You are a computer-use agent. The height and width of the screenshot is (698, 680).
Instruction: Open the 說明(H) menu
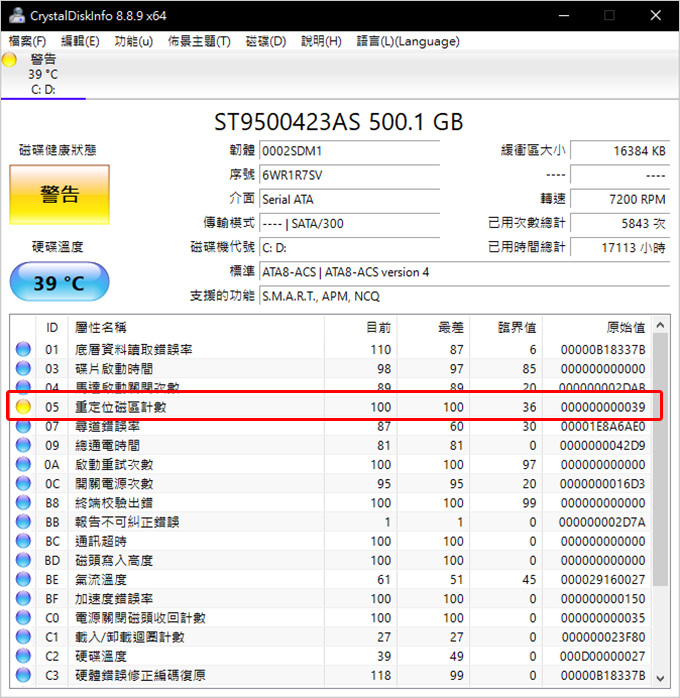click(x=321, y=41)
